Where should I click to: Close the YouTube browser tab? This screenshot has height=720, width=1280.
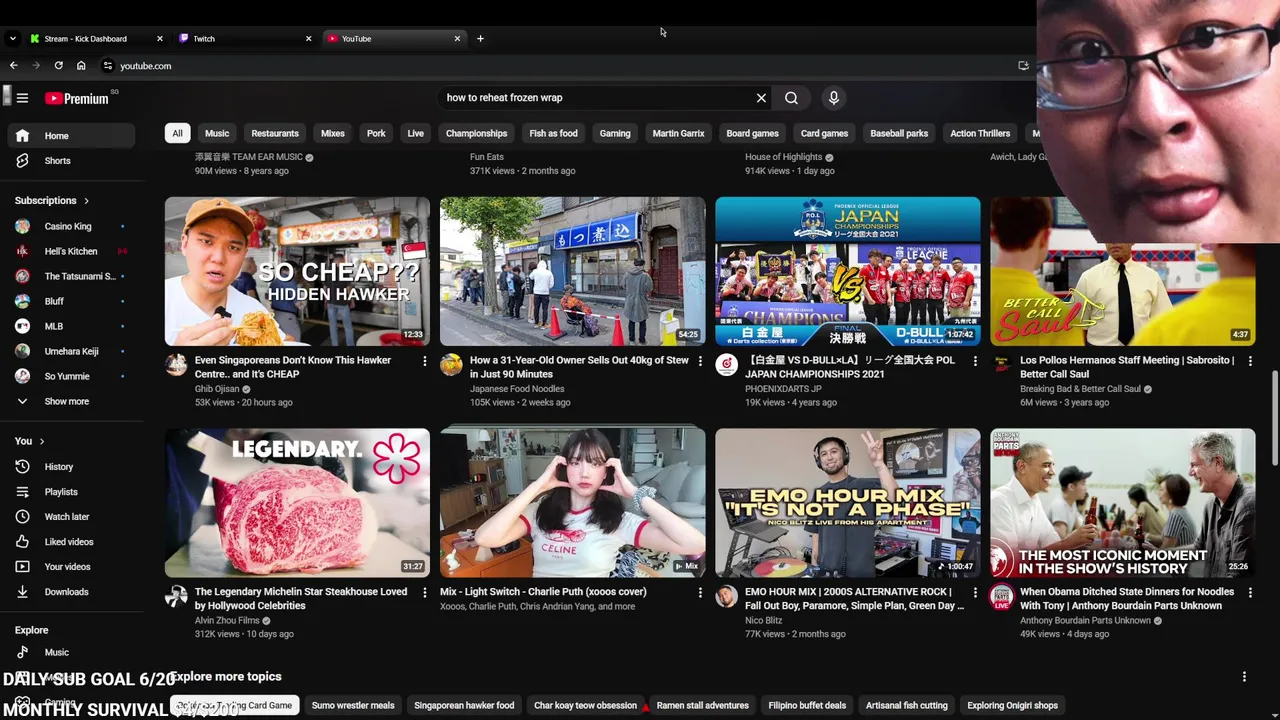point(457,39)
